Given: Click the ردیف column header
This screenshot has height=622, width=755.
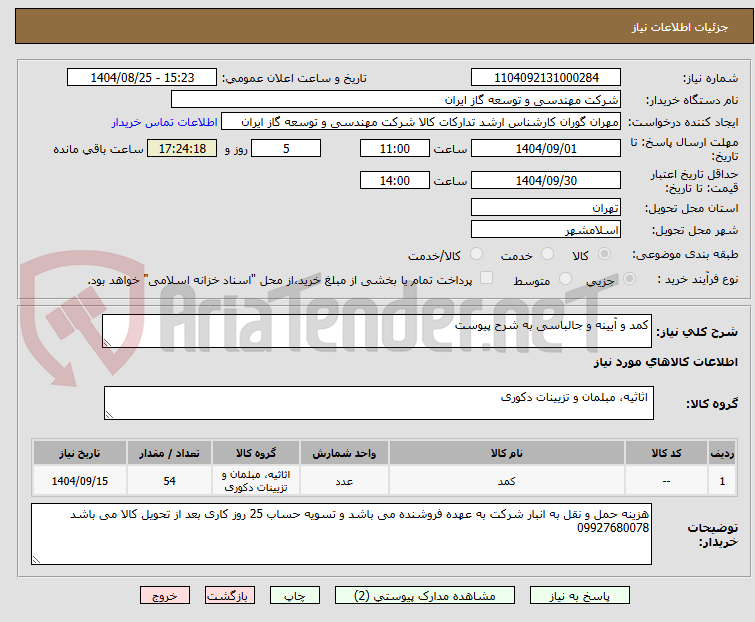Looking at the screenshot, I should coord(722,453).
